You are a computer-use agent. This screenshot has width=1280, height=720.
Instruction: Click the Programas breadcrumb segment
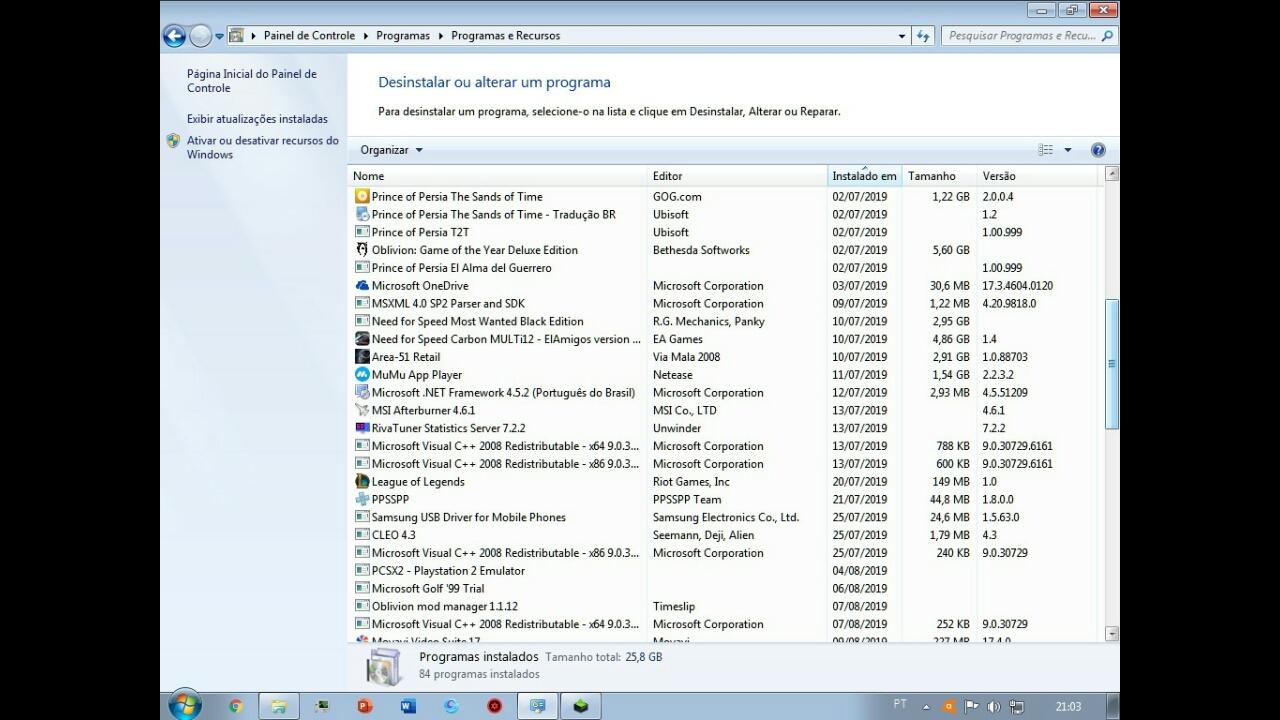[403, 36]
